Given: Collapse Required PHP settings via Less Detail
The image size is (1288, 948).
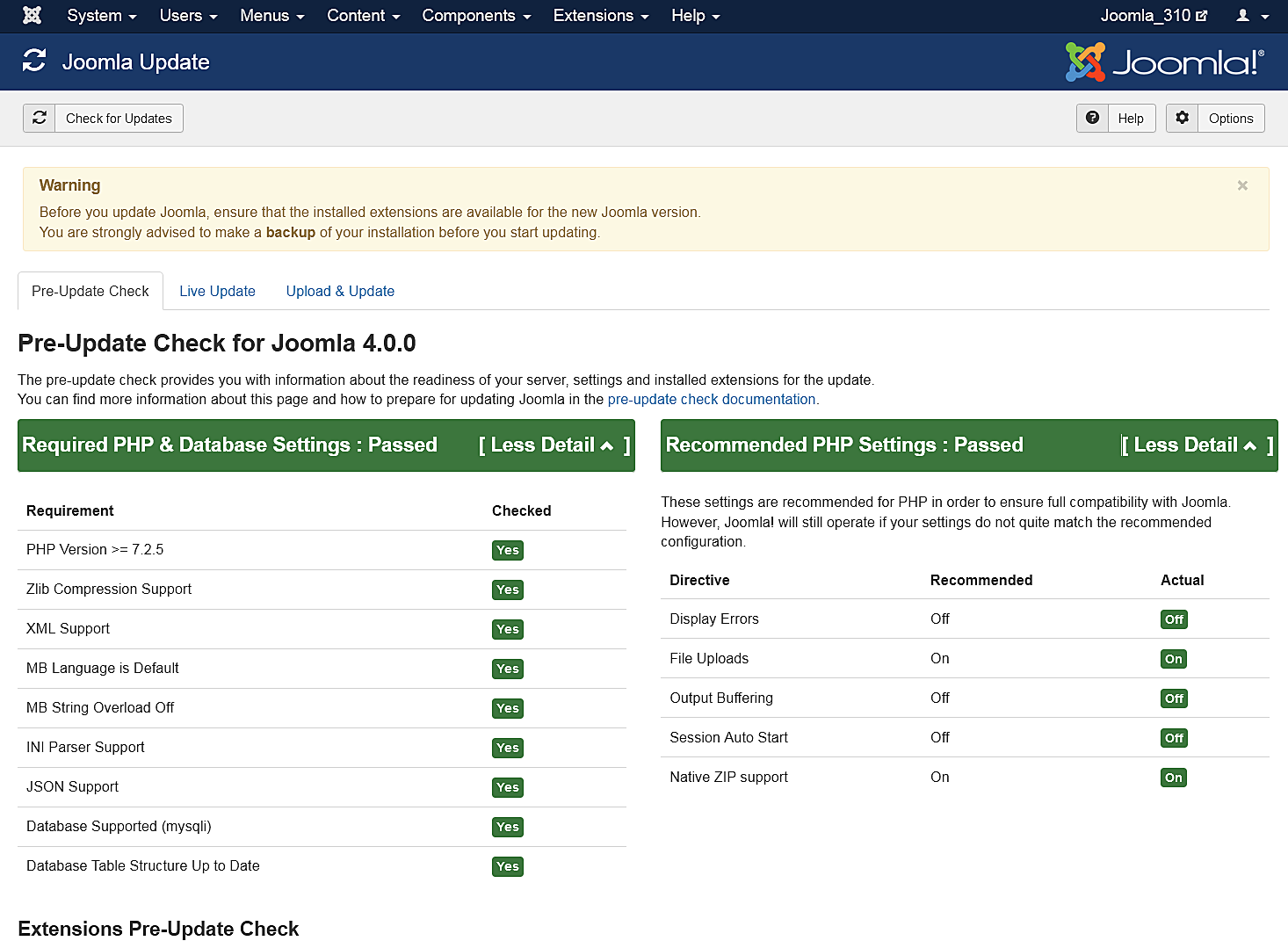Looking at the screenshot, I should pos(552,445).
